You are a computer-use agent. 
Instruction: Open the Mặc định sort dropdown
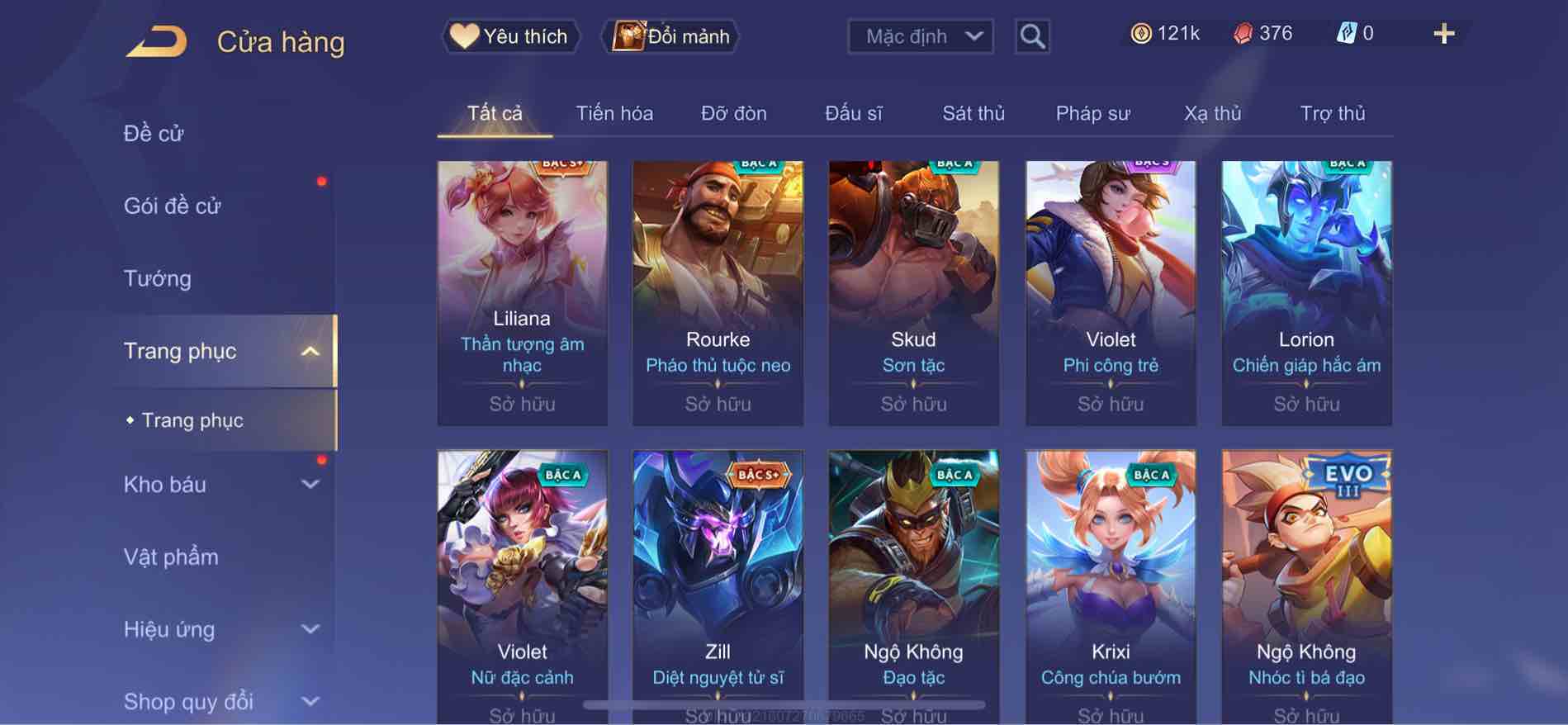920,36
